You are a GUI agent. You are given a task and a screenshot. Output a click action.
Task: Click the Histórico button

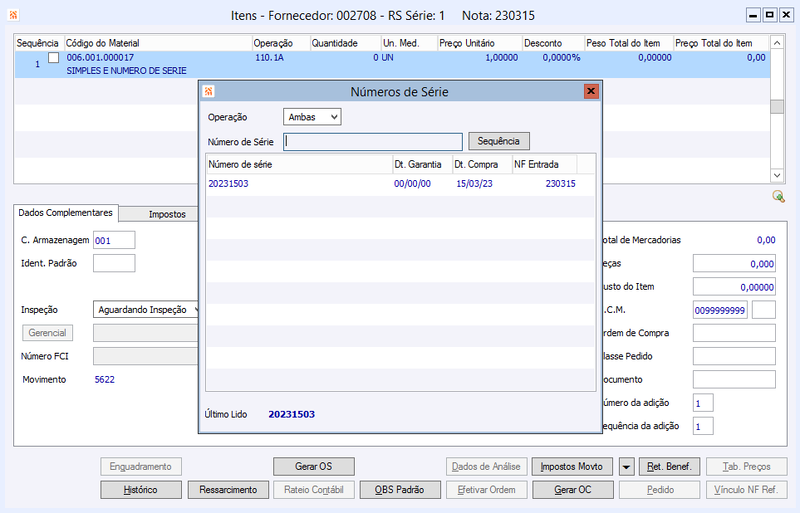coord(141,490)
